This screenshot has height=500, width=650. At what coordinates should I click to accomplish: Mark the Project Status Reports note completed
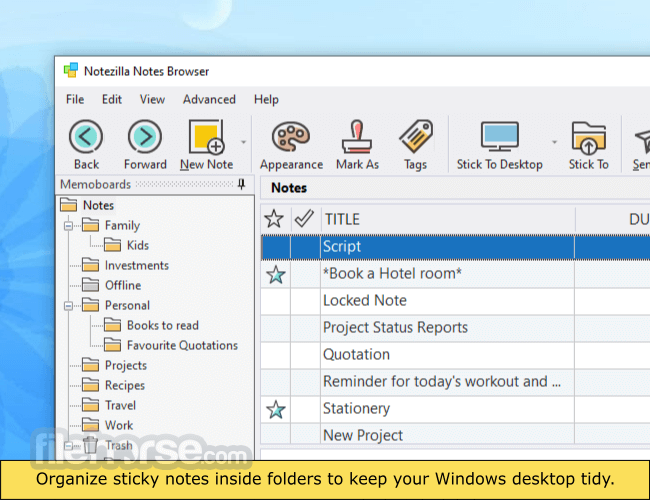click(x=306, y=328)
